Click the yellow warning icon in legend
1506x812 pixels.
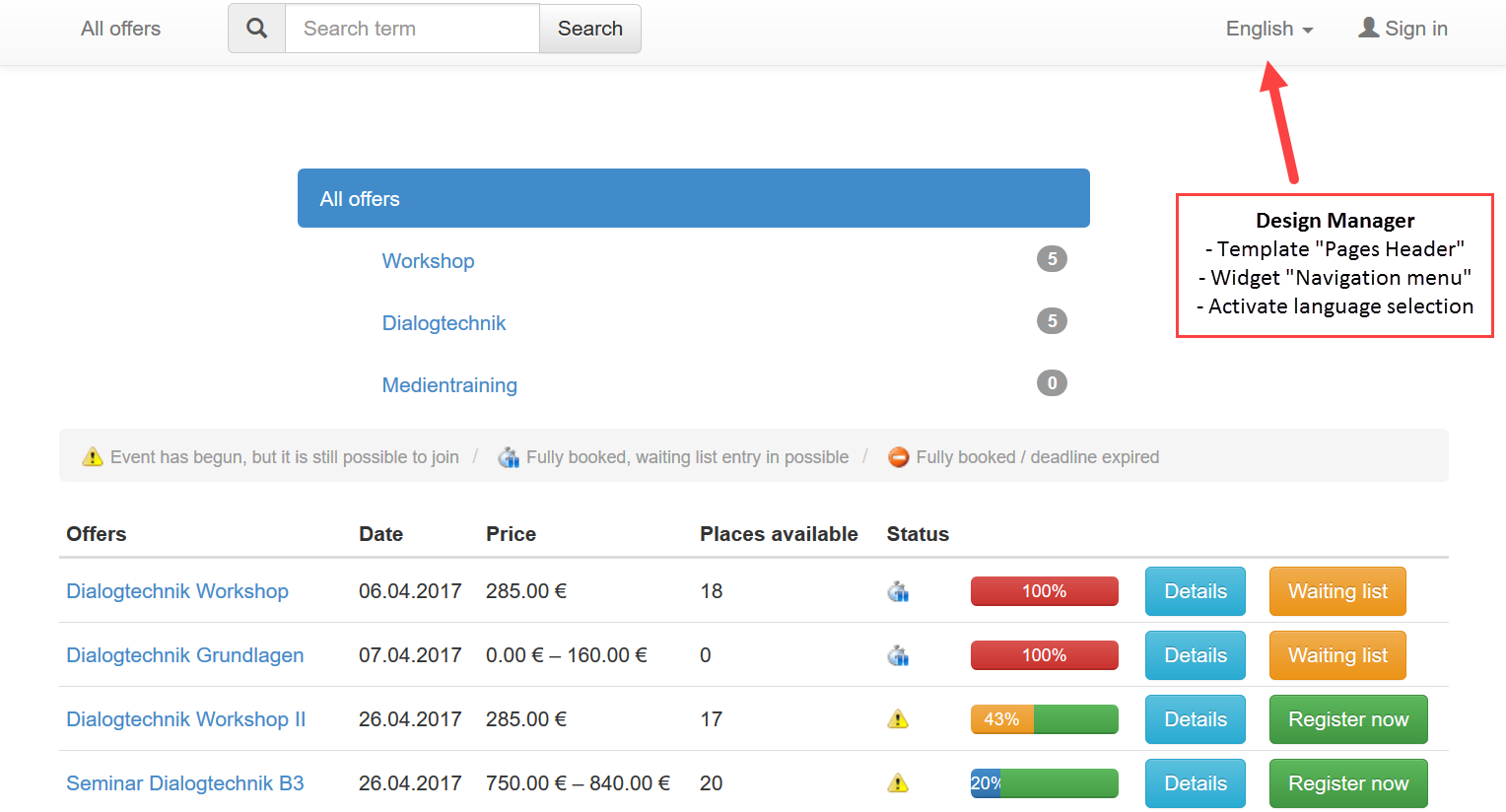click(93, 457)
